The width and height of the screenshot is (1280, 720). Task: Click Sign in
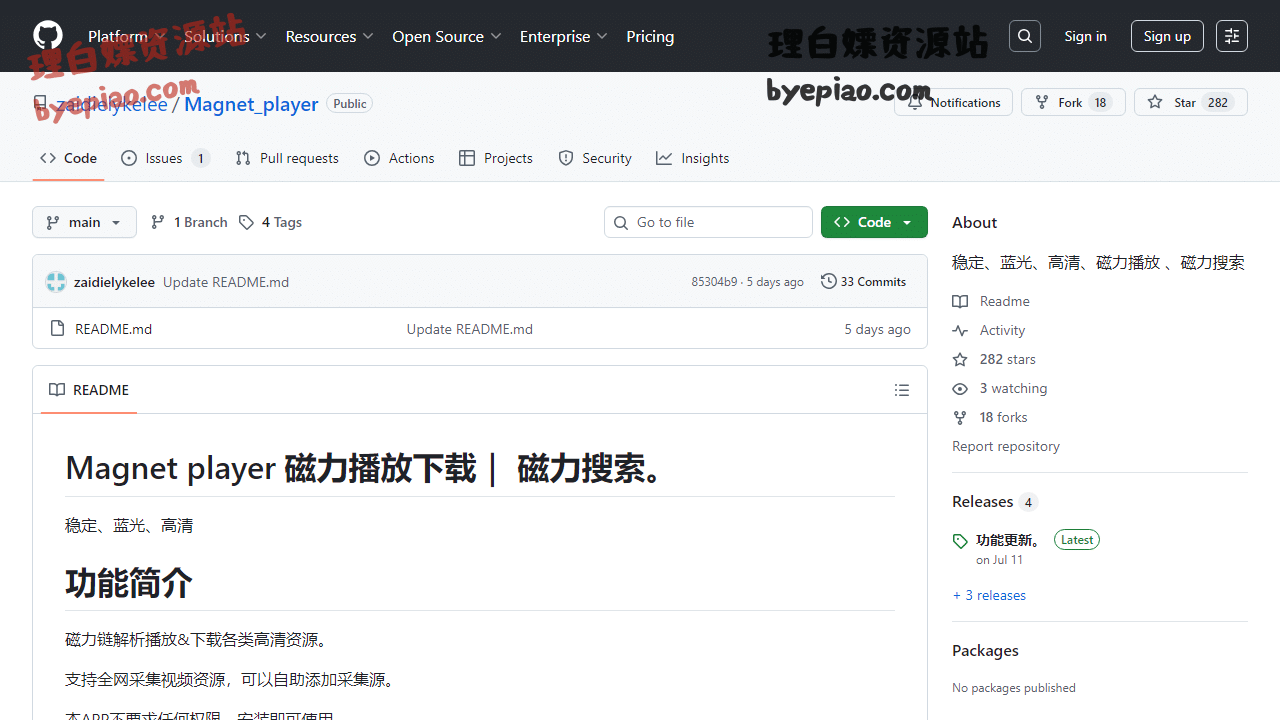pyautogui.click(x=1085, y=36)
